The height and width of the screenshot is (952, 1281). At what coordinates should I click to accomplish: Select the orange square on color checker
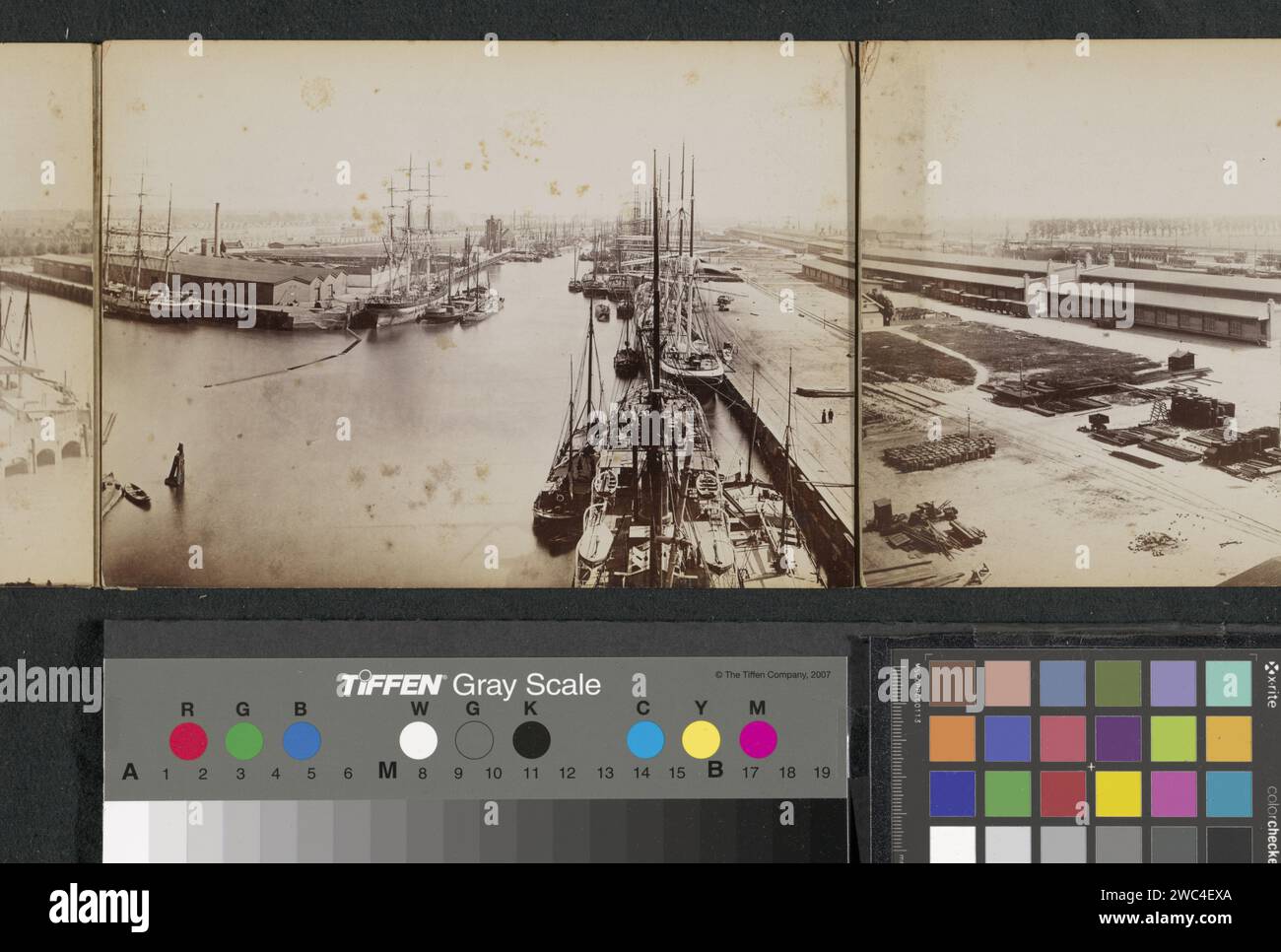pos(952,738)
